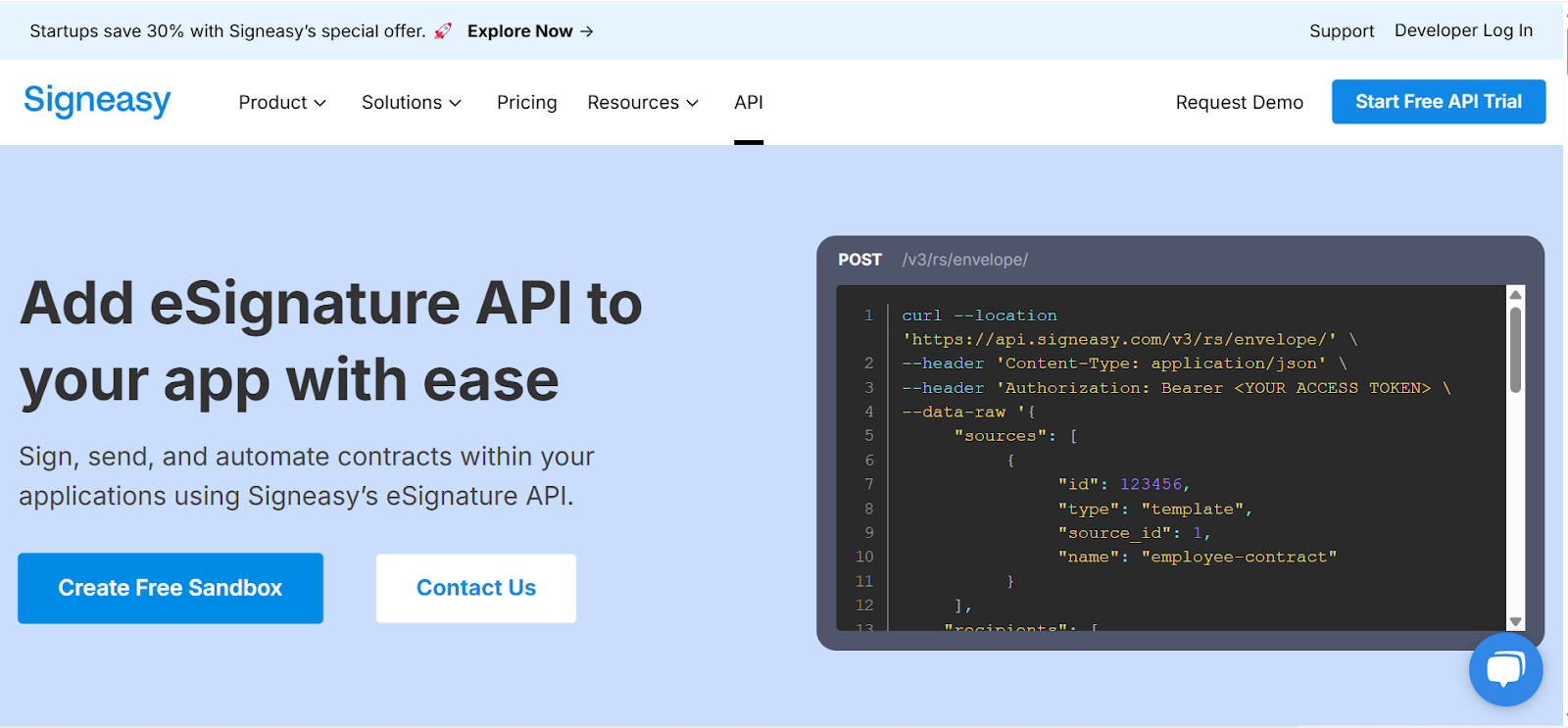
Task: Click the curl --location code line
Action: point(980,315)
